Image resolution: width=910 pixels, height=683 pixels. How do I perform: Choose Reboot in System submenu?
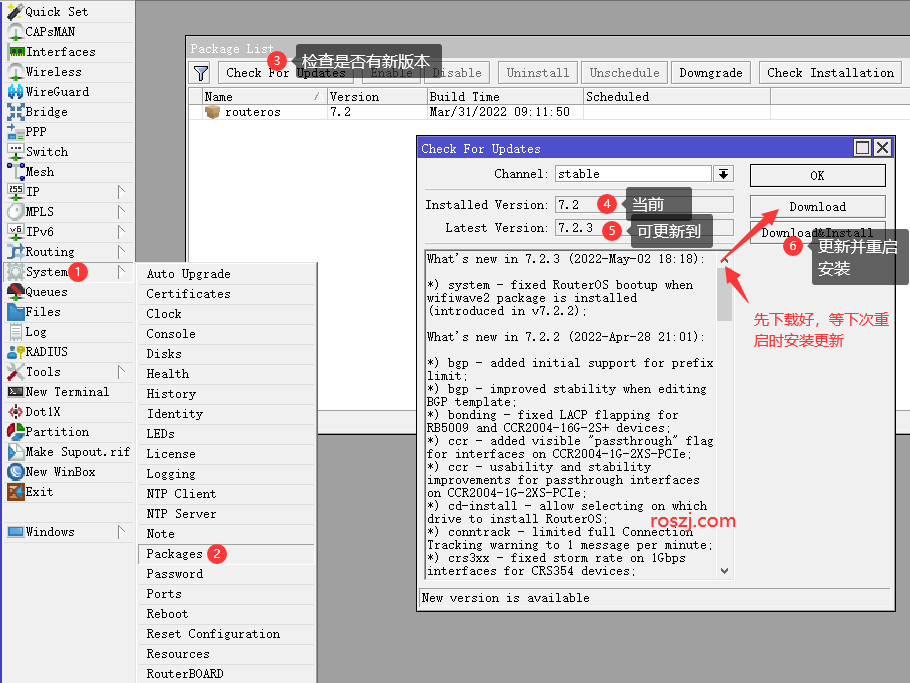click(x=227, y=614)
